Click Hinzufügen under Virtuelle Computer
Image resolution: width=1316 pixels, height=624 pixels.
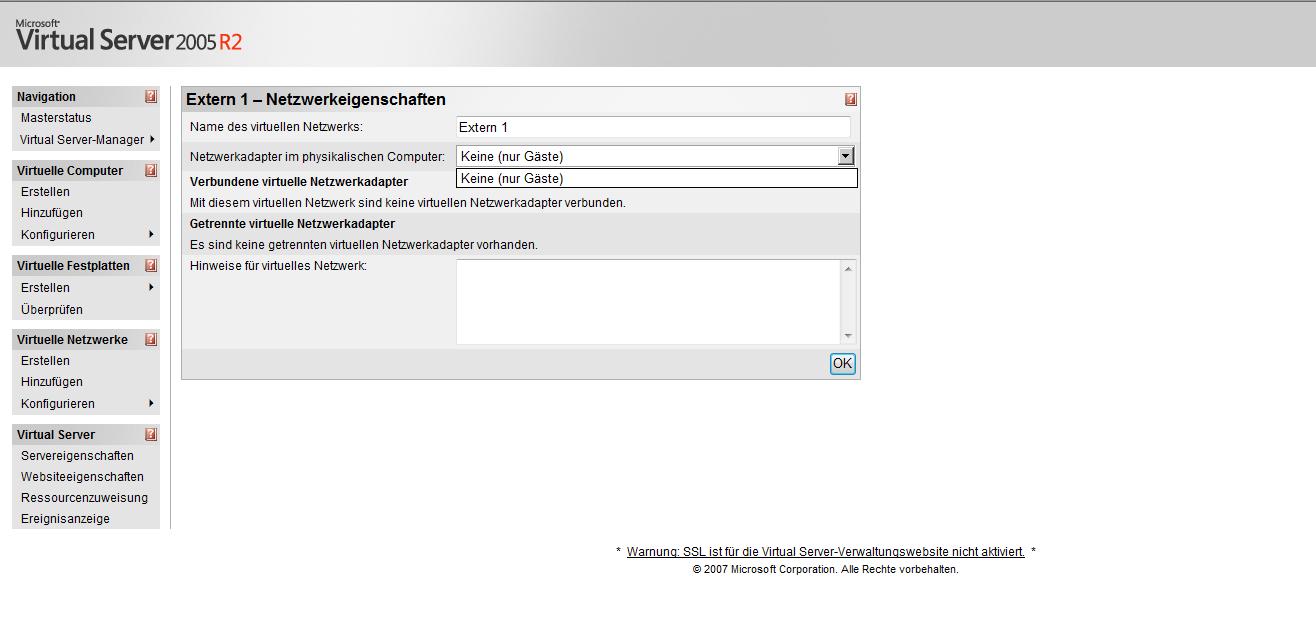pyautogui.click(x=52, y=213)
